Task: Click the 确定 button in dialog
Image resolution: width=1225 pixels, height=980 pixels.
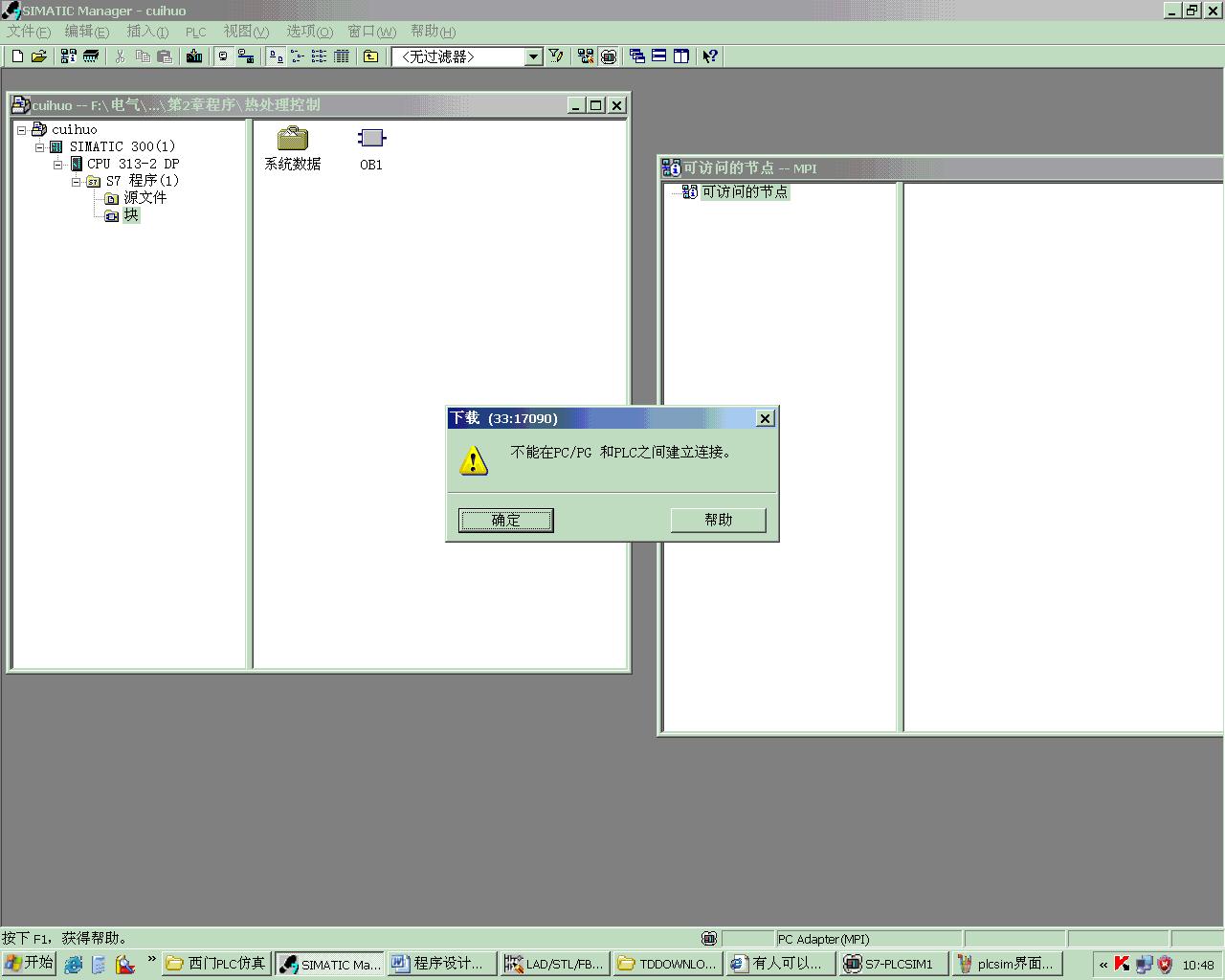Action: 505,520
